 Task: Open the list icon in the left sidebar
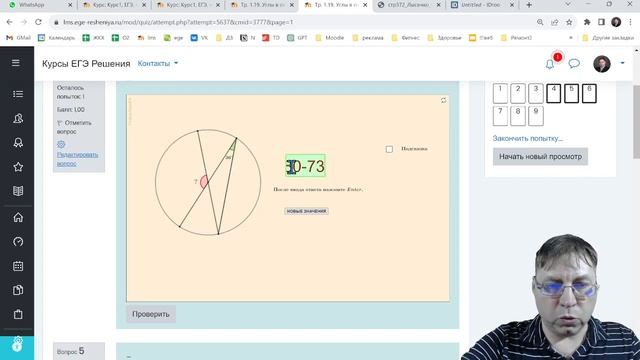point(18,94)
